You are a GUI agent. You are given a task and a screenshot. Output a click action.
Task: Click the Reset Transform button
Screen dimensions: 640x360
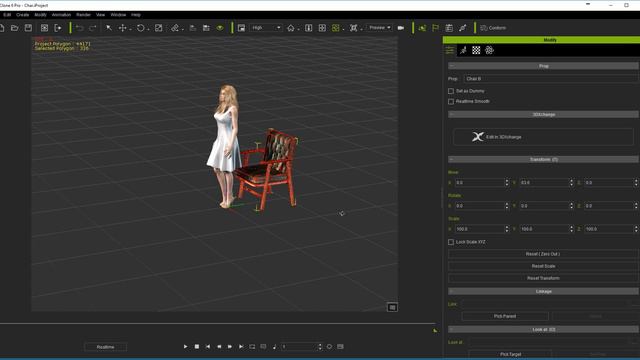[x=543, y=278]
